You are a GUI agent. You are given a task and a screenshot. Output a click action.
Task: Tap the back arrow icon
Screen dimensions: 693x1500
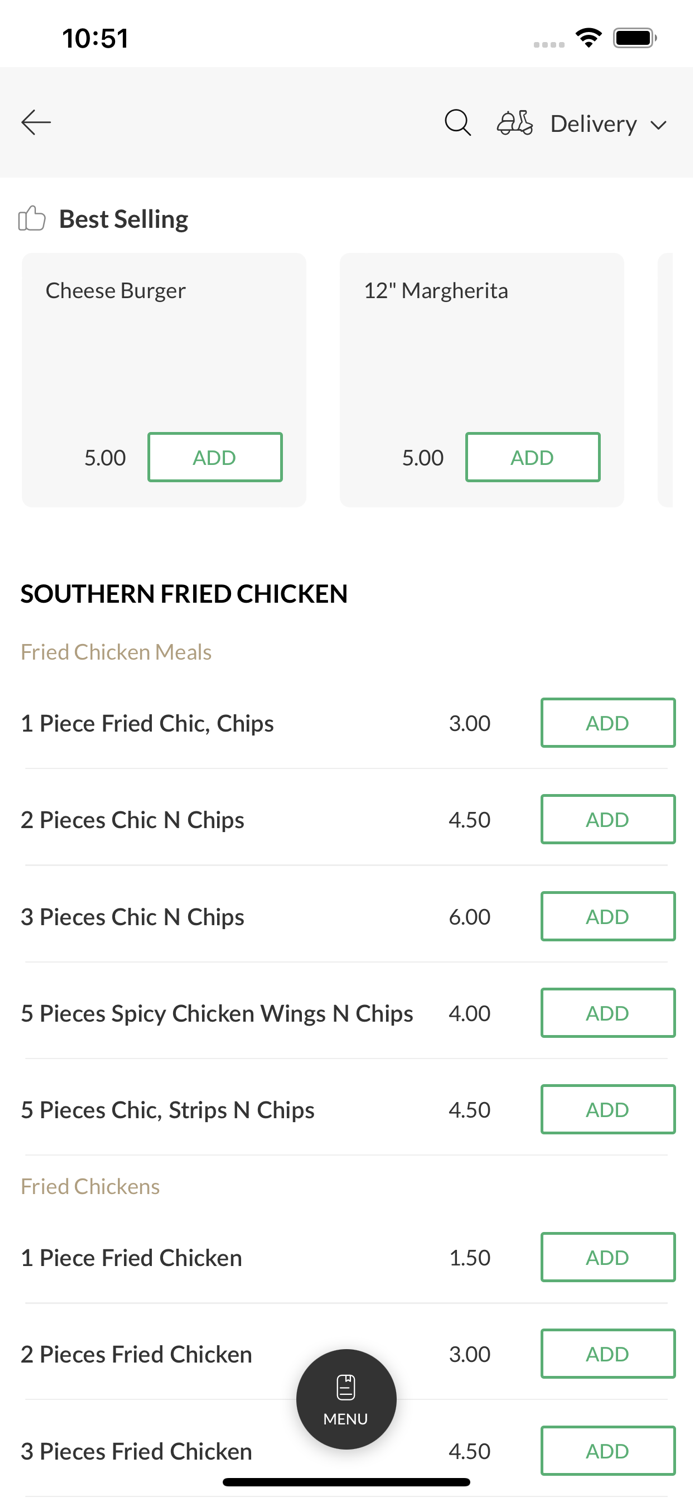36,122
